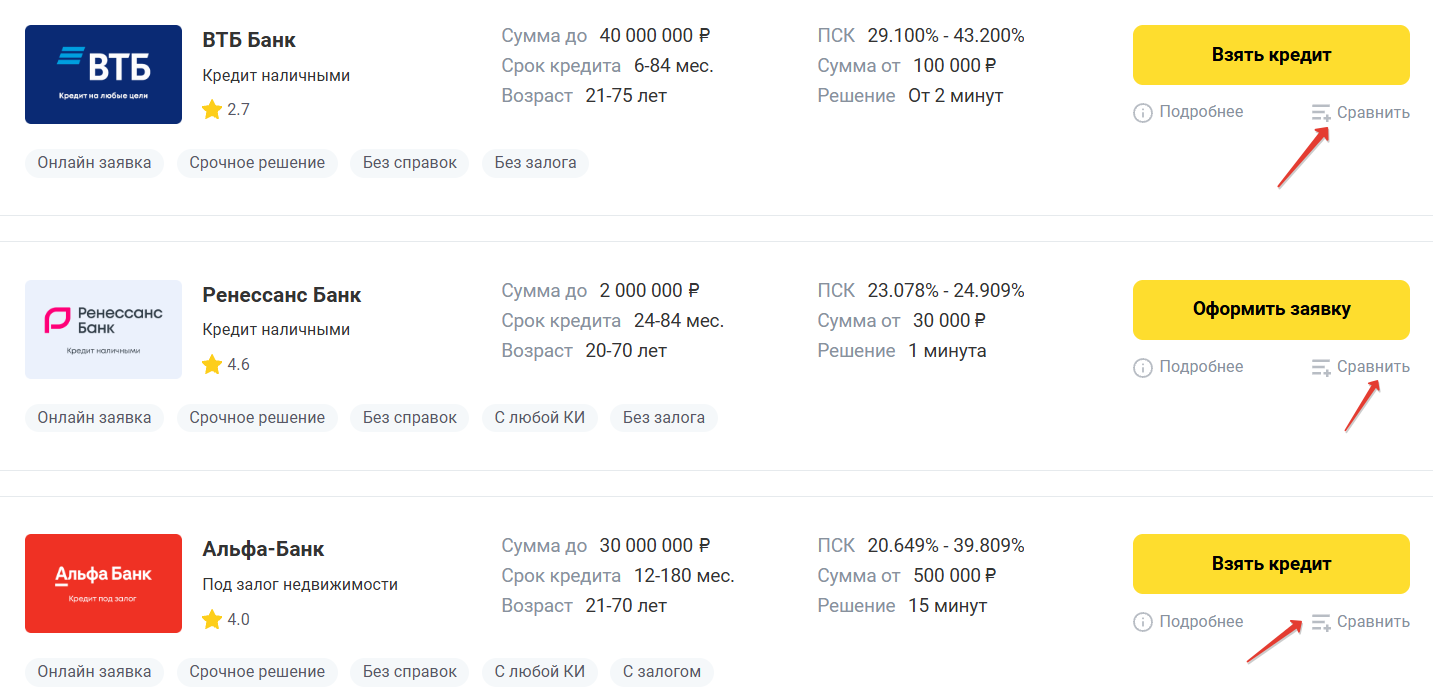This screenshot has width=1433, height=692.
Task: Open the Альфа-Банк title
Action: (x=263, y=549)
